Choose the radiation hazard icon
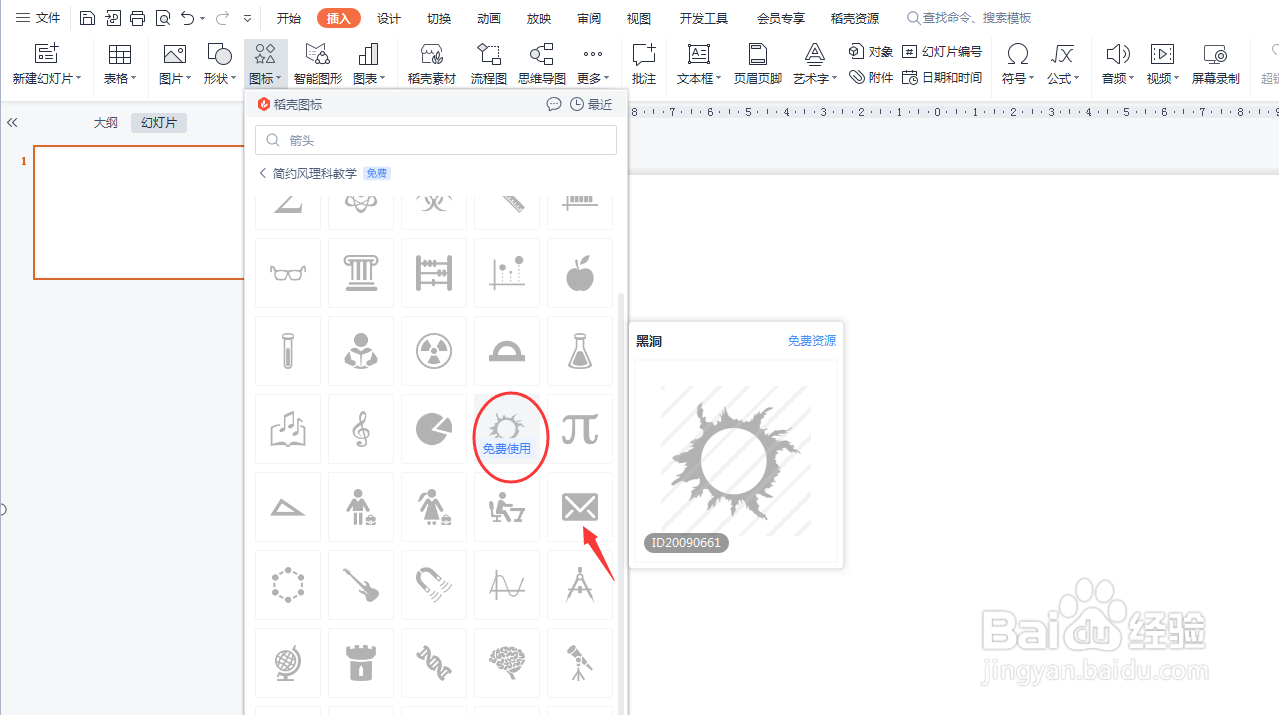The width and height of the screenshot is (1279, 715). tap(434, 351)
